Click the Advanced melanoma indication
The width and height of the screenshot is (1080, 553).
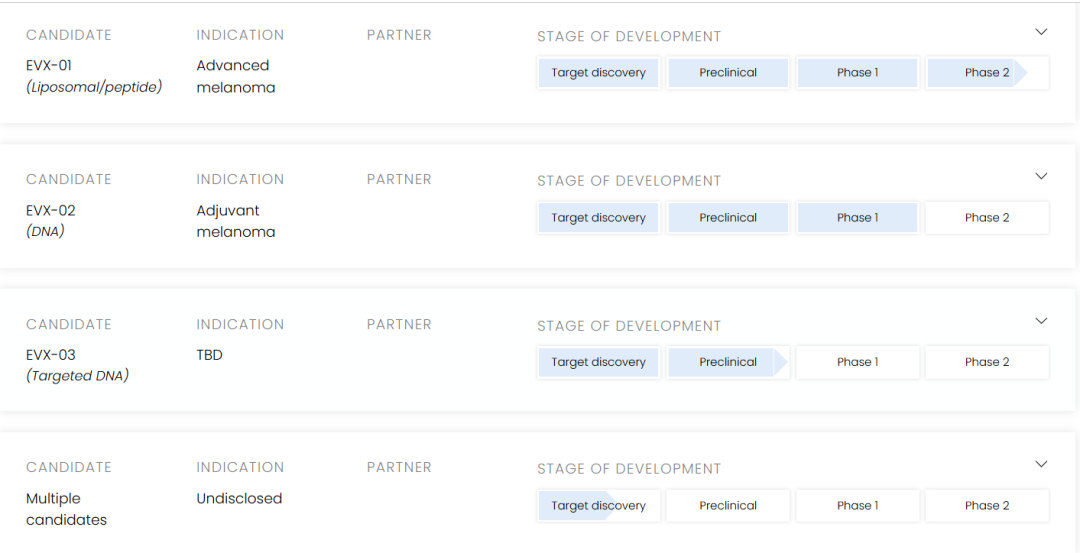click(236, 76)
